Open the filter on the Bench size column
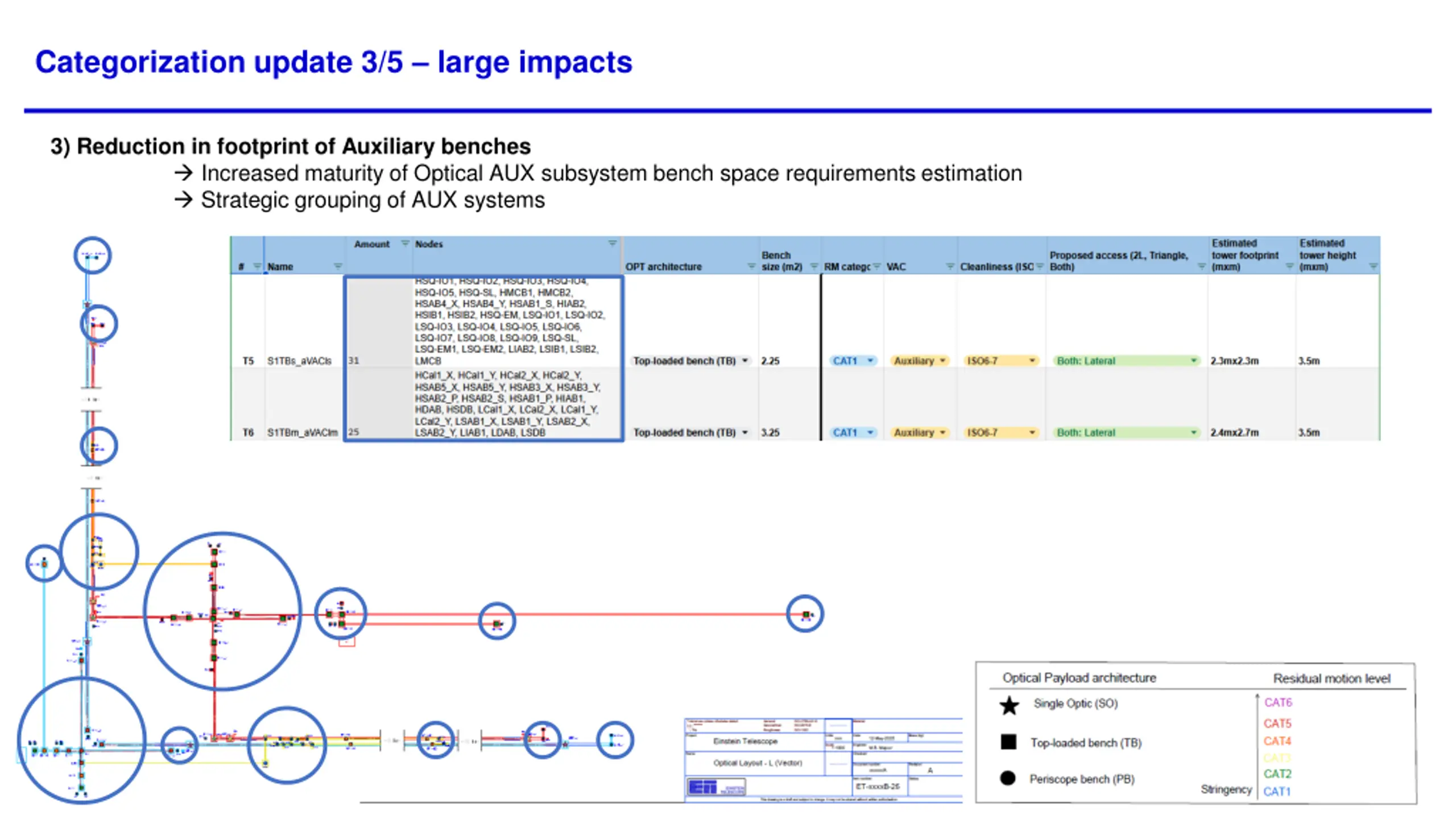The image size is (1456, 819). pos(814,266)
